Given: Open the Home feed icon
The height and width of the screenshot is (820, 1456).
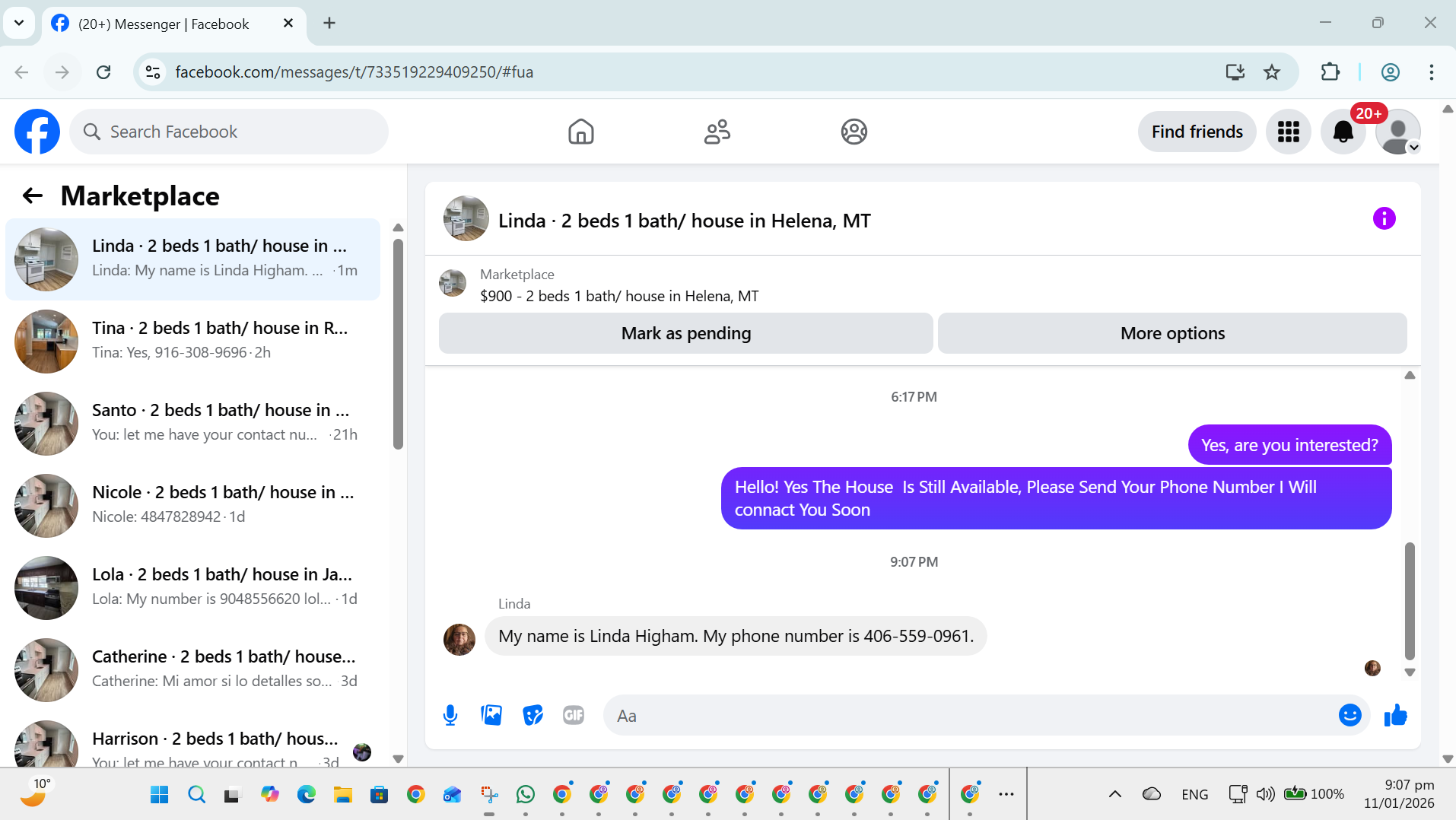Looking at the screenshot, I should [x=580, y=132].
